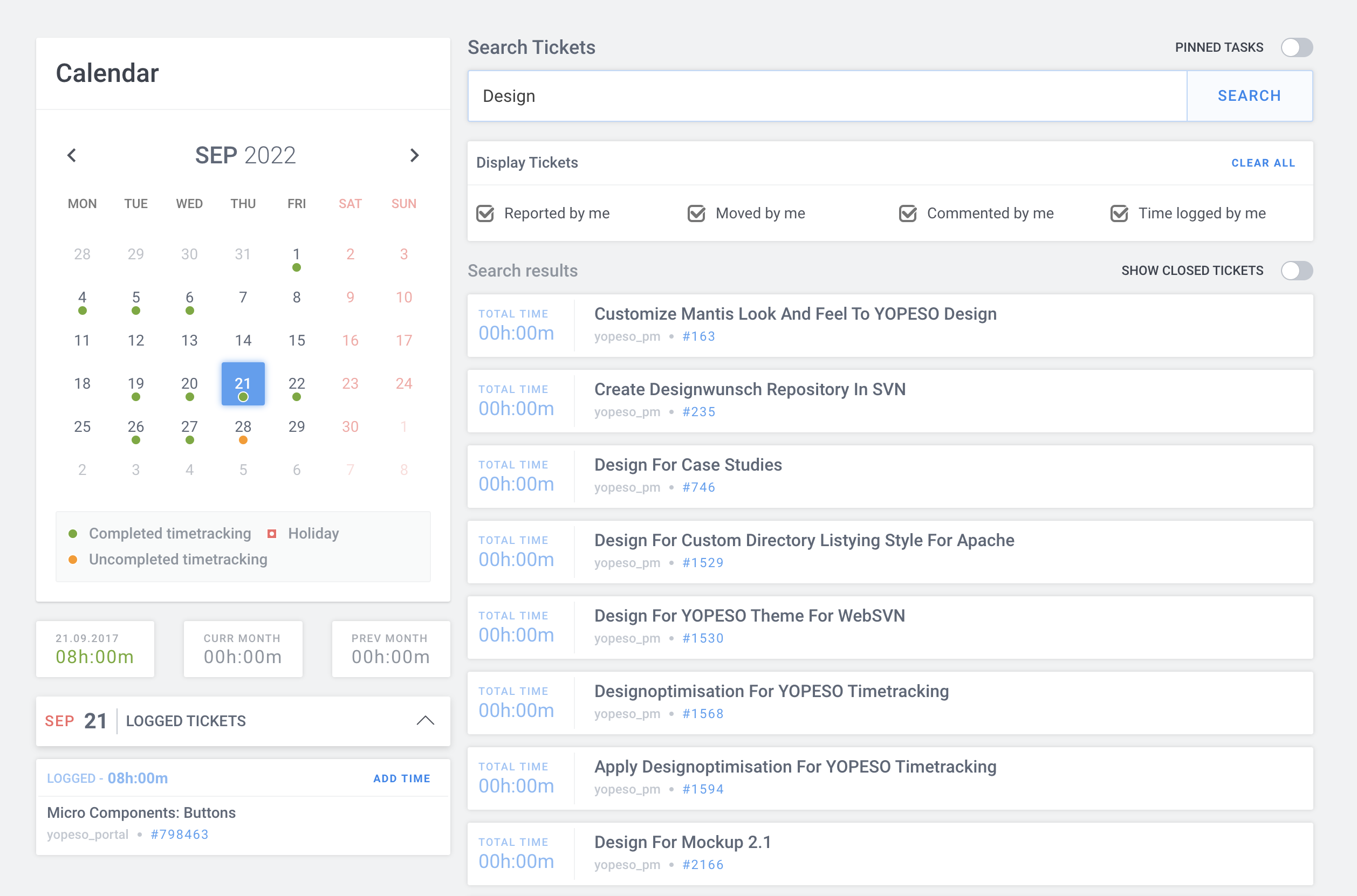Collapse the Logged Tickets section
The width and height of the screenshot is (1357, 896).
[424, 721]
